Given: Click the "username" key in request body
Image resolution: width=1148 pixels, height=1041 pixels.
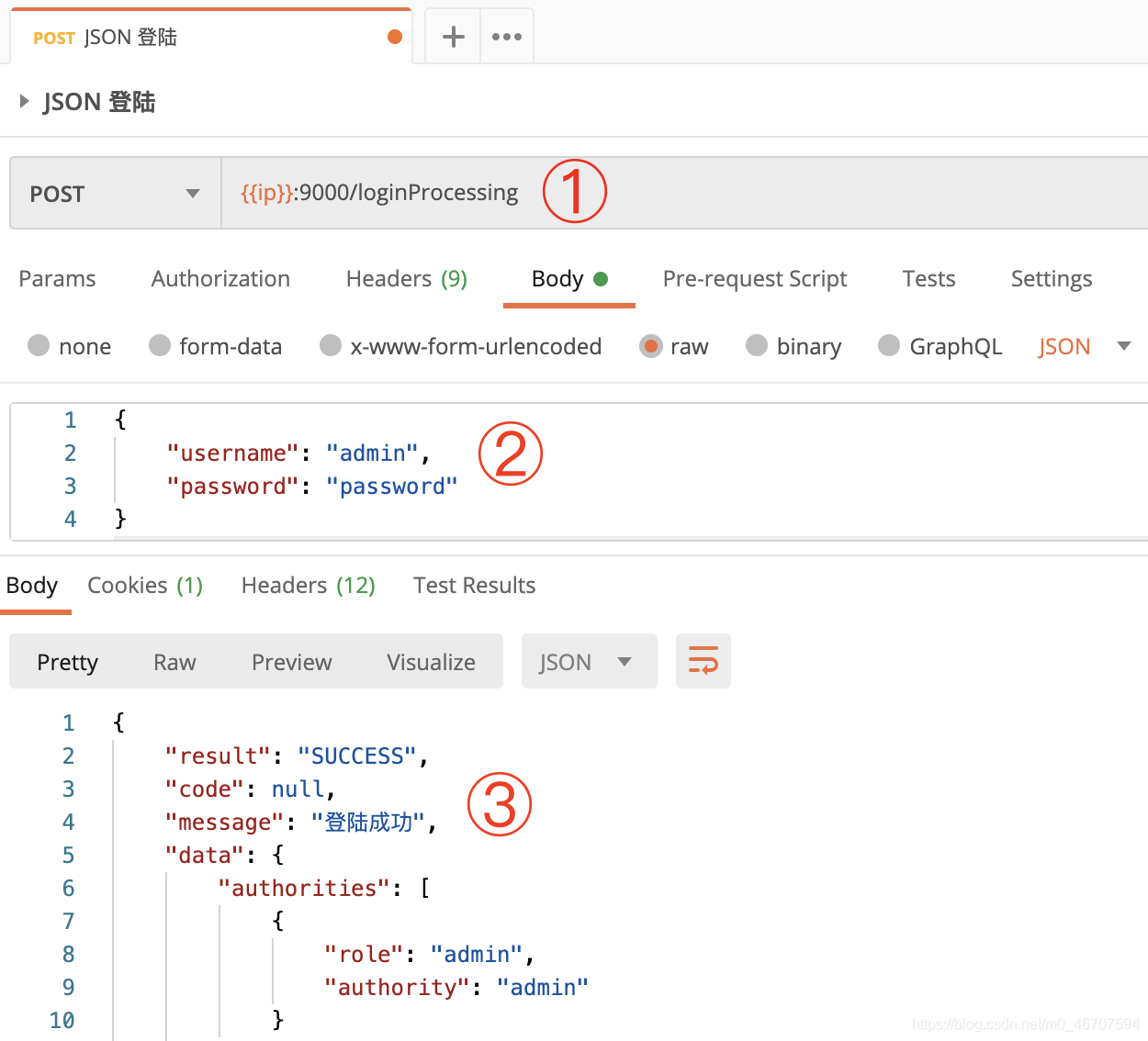Looking at the screenshot, I should click(x=233, y=453).
